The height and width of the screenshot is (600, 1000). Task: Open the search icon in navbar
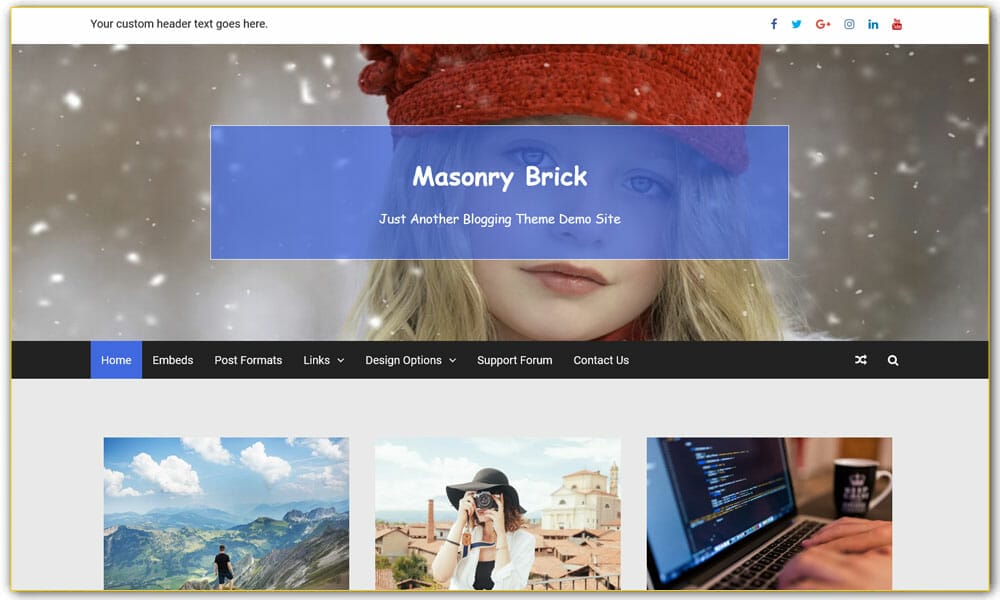coord(892,360)
